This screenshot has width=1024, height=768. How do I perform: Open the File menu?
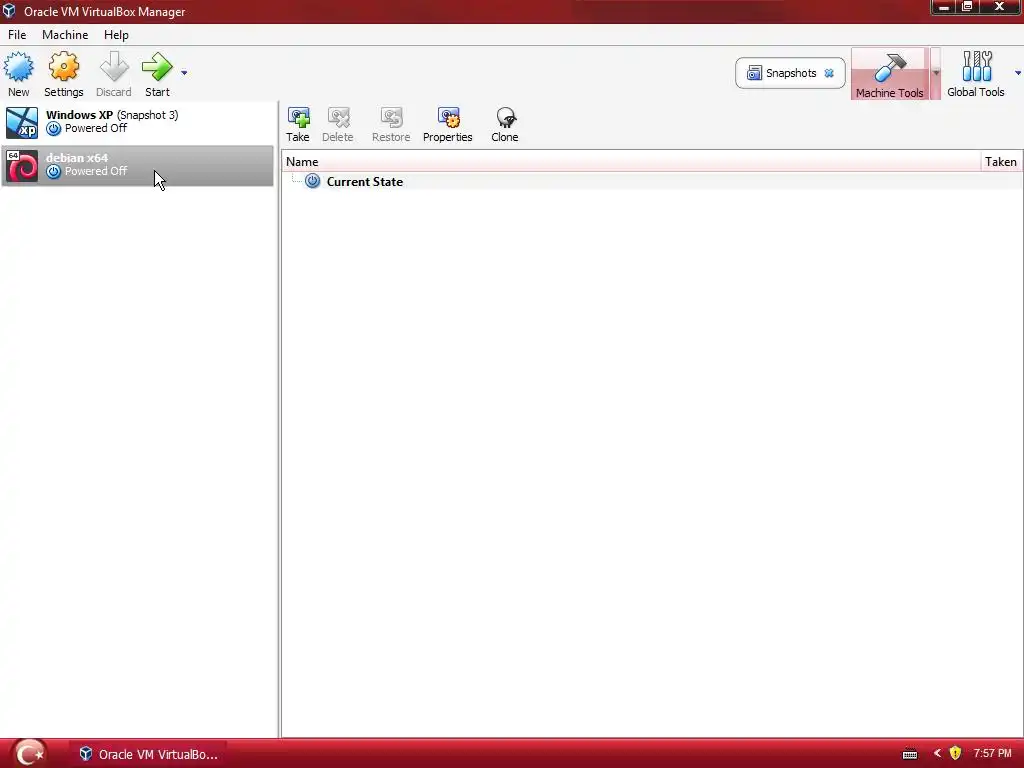tap(17, 35)
